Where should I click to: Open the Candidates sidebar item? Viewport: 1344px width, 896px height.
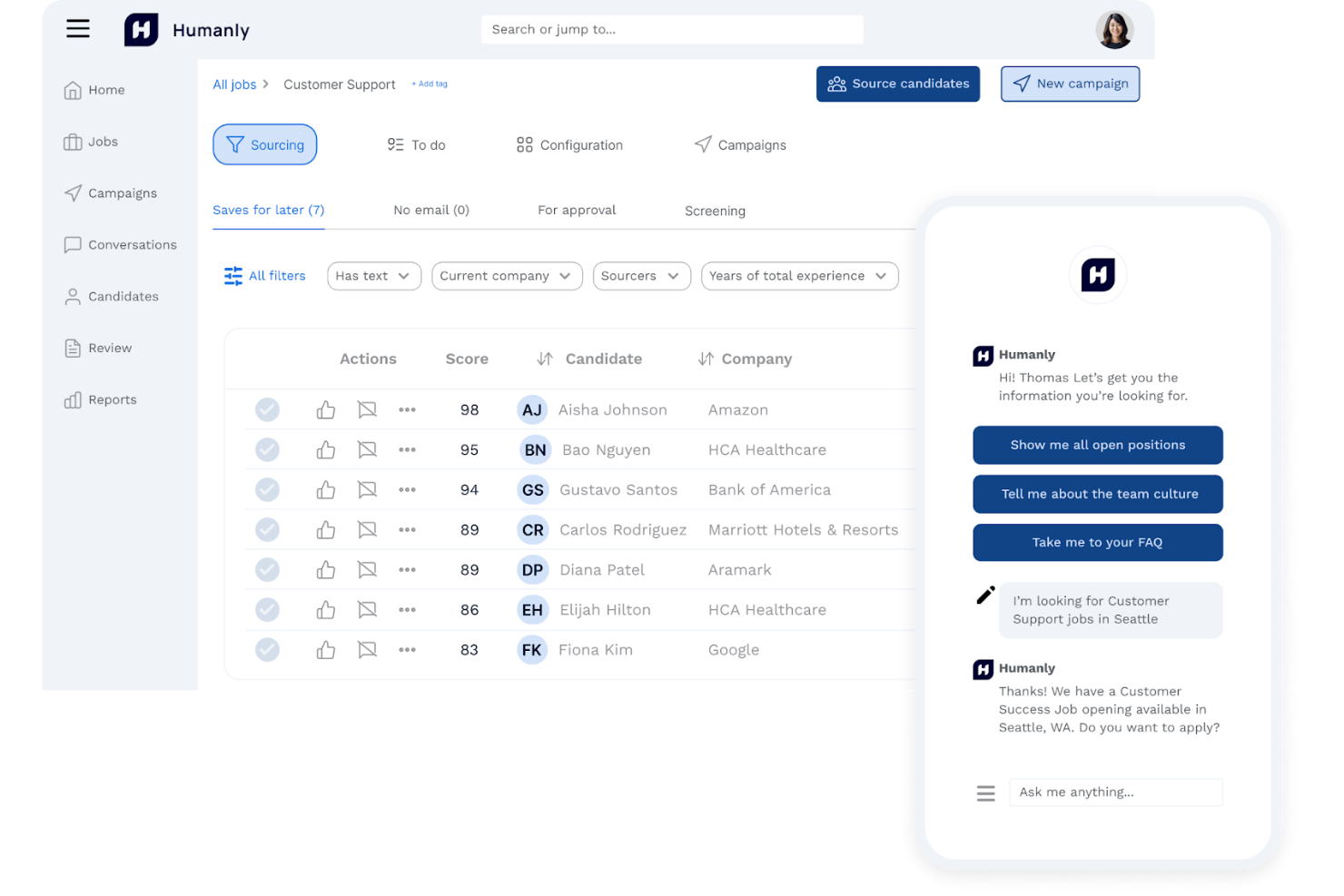click(x=74, y=296)
